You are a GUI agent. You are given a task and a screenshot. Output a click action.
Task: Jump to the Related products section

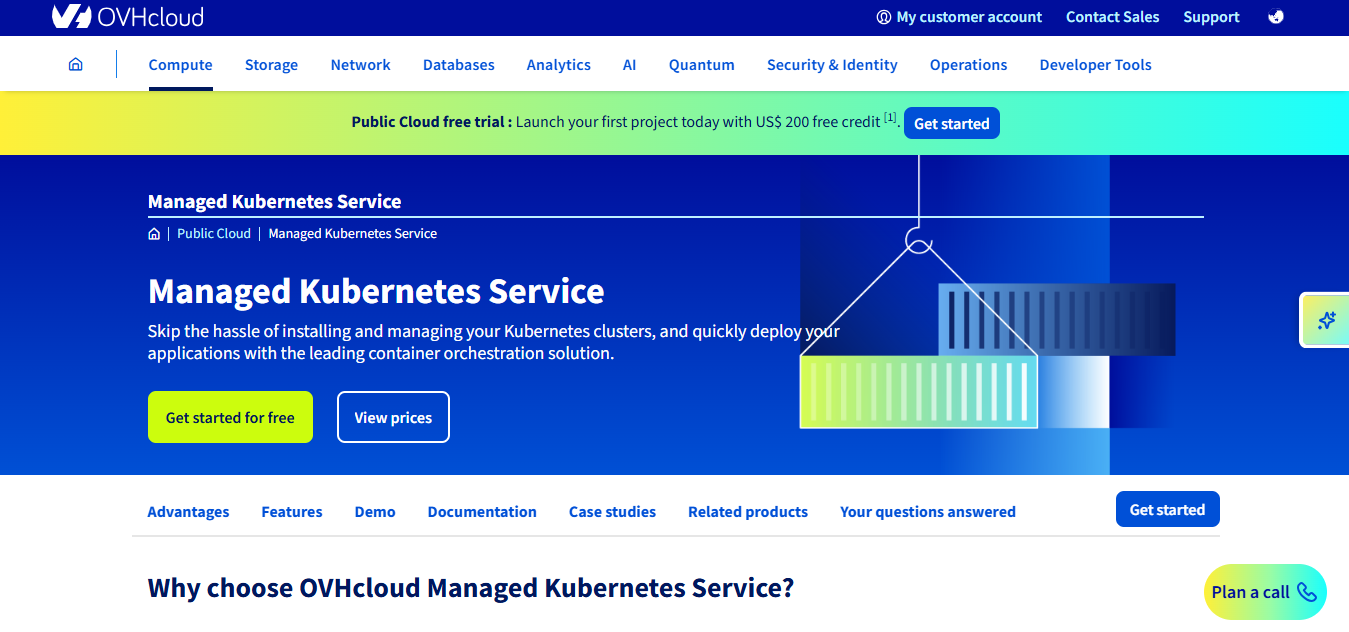pyautogui.click(x=748, y=512)
